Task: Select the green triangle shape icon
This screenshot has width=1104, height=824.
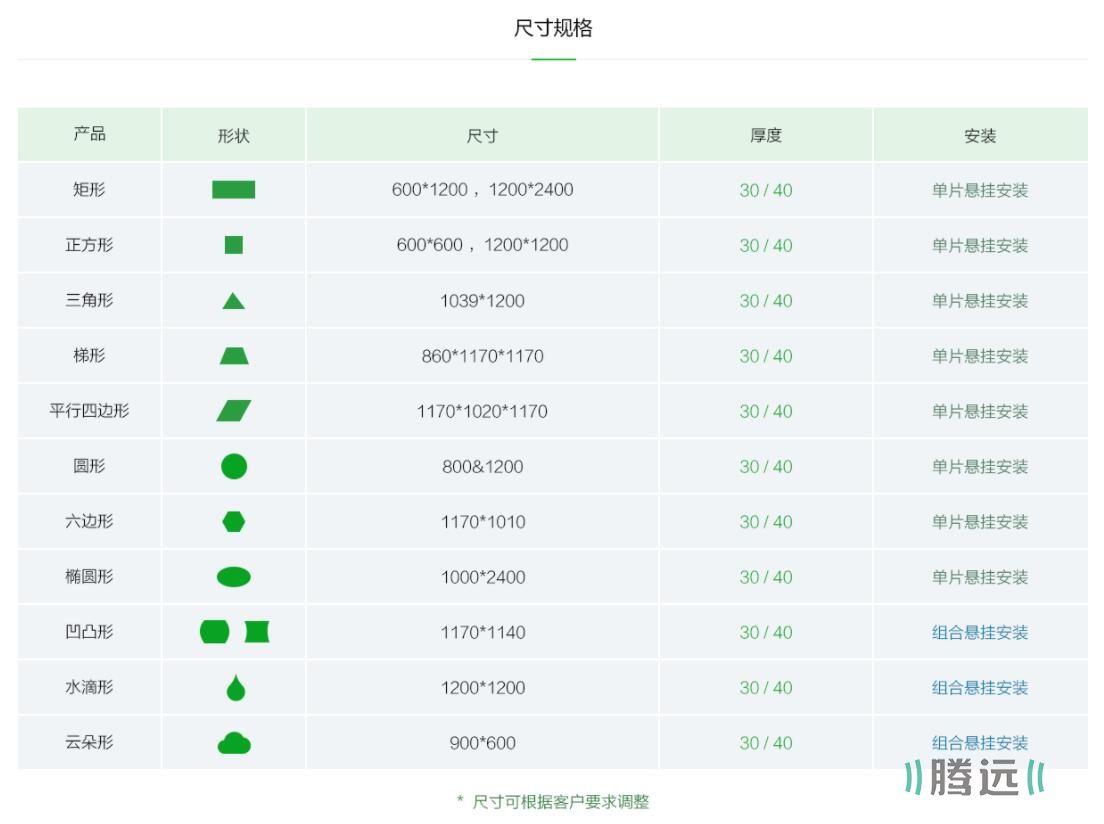Action: [233, 301]
